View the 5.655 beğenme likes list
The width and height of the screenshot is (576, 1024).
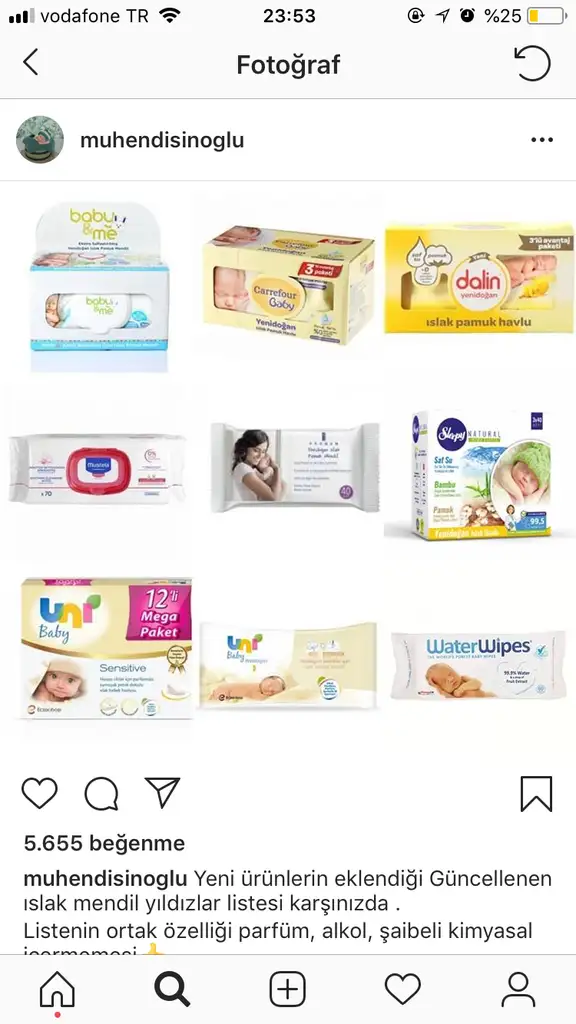pyautogui.click(x=104, y=843)
